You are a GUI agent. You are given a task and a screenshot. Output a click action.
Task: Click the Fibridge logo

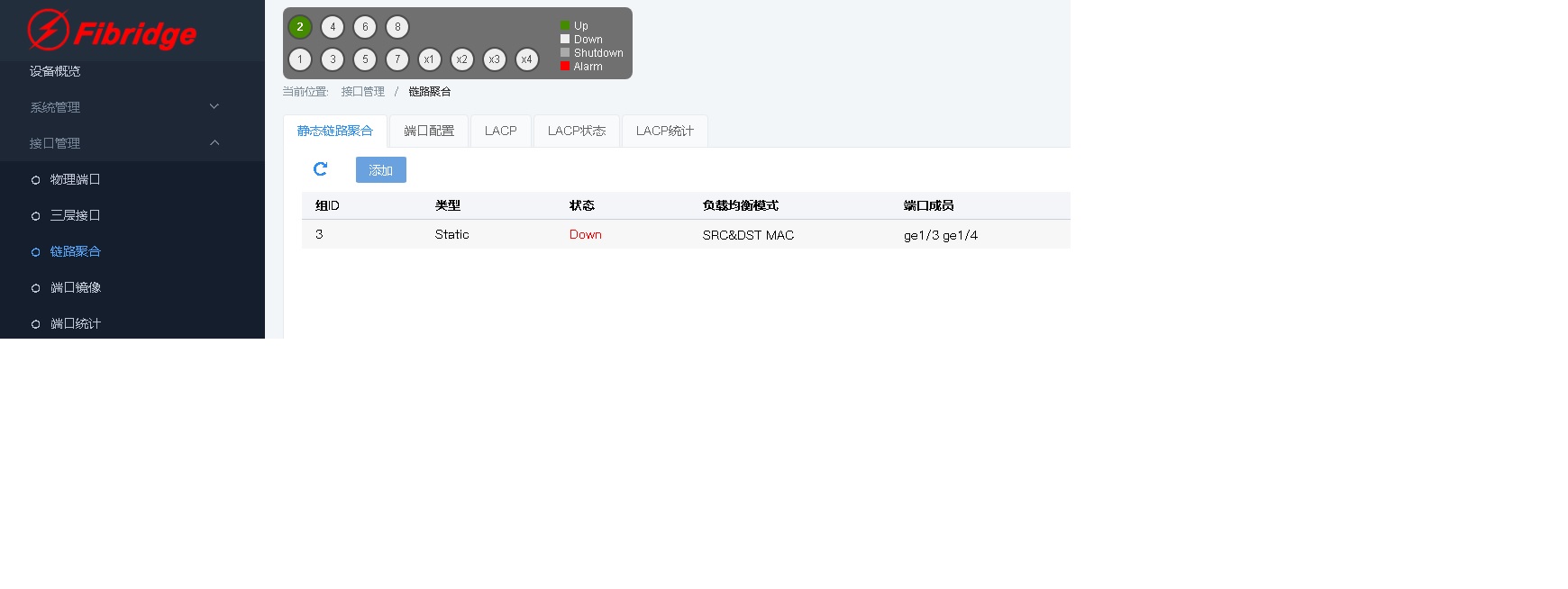113,32
